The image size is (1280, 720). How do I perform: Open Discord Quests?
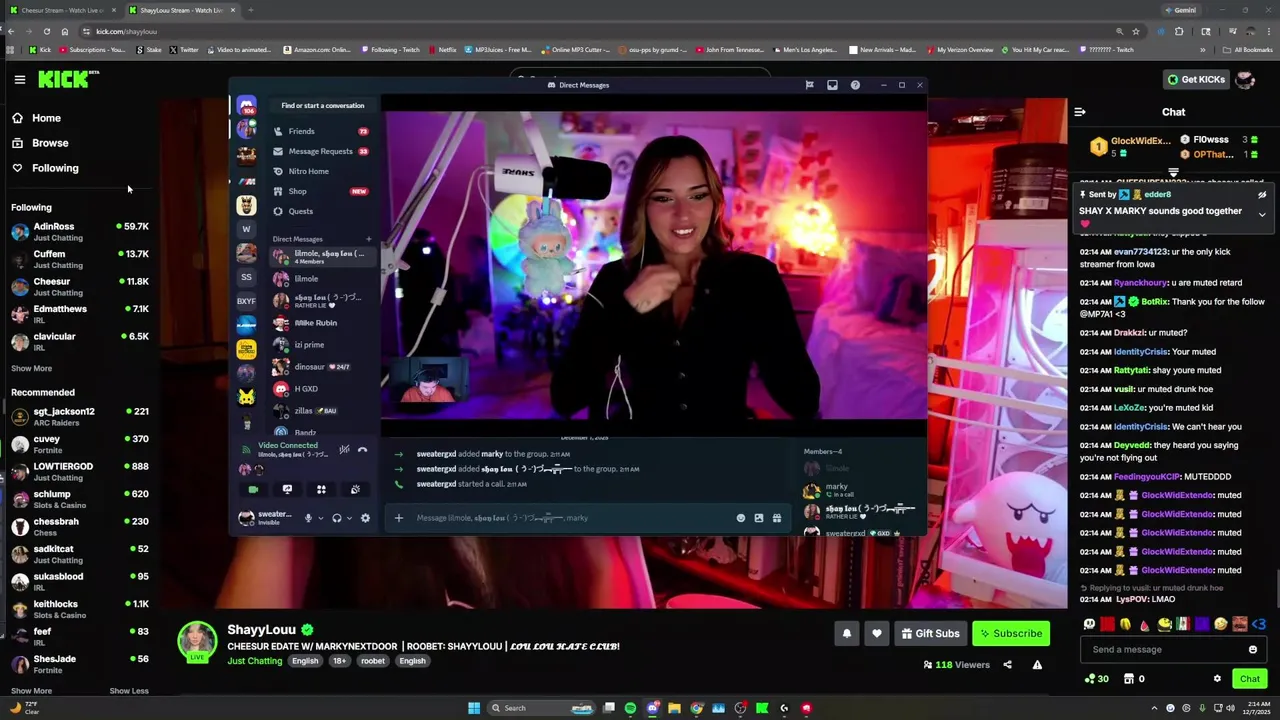[321, 211]
